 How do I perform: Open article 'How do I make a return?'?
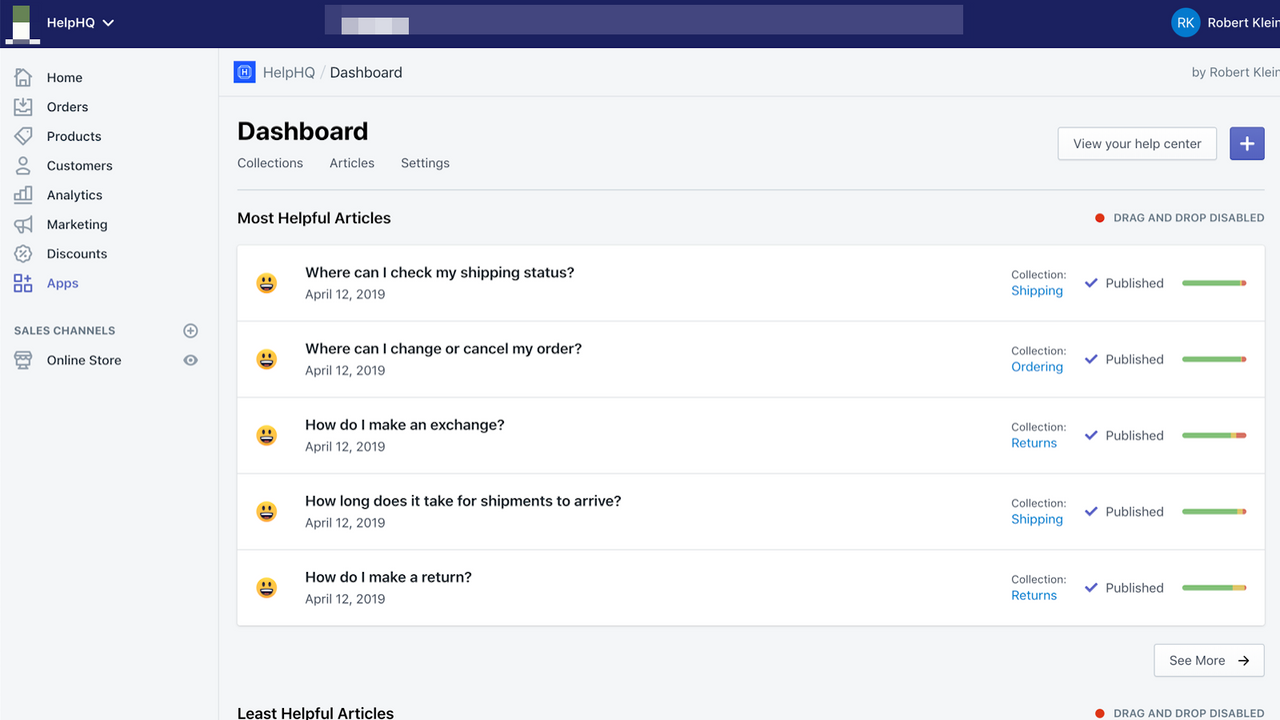[x=388, y=576]
